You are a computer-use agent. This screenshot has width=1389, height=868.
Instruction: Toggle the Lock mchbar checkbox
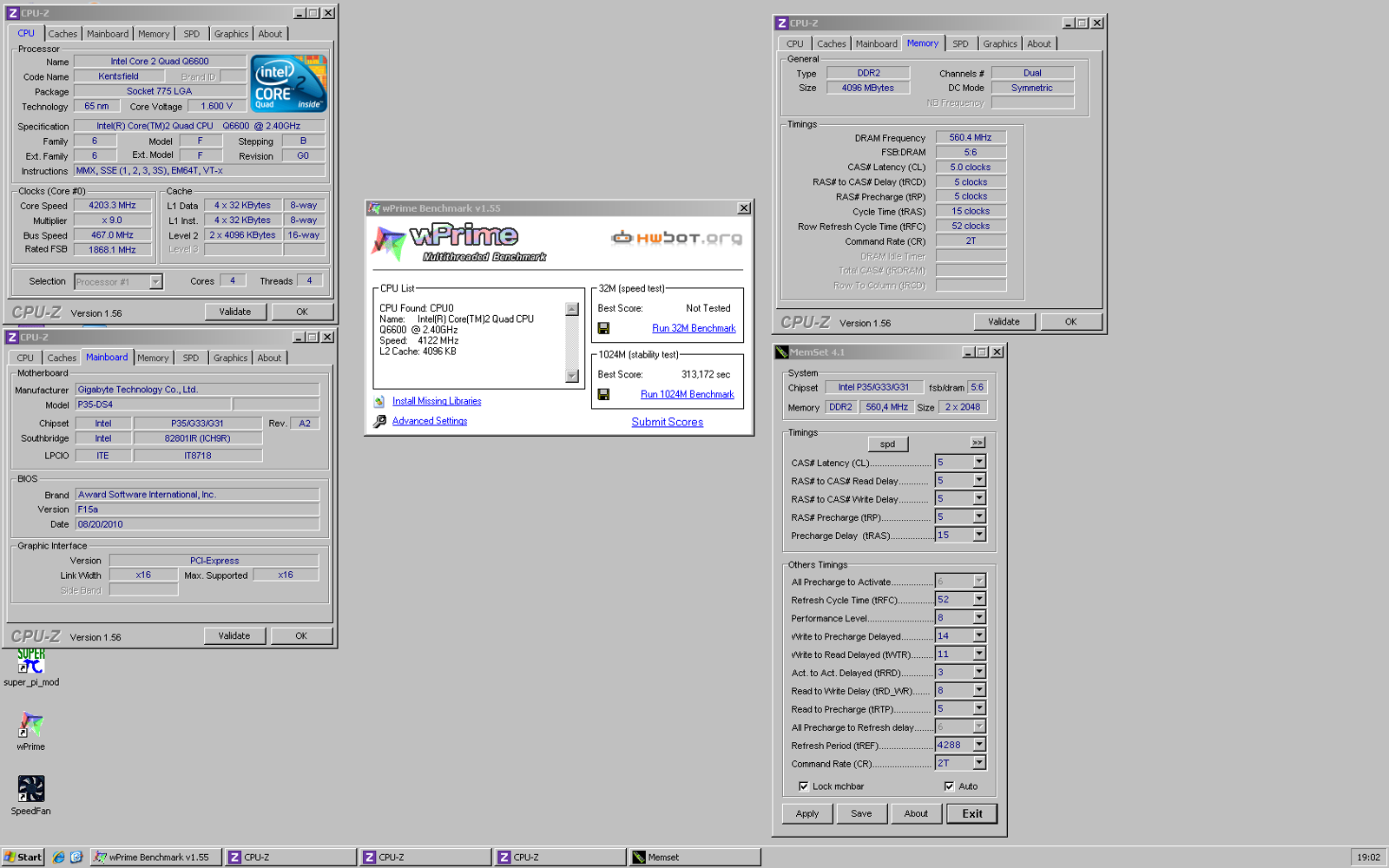tap(804, 786)
